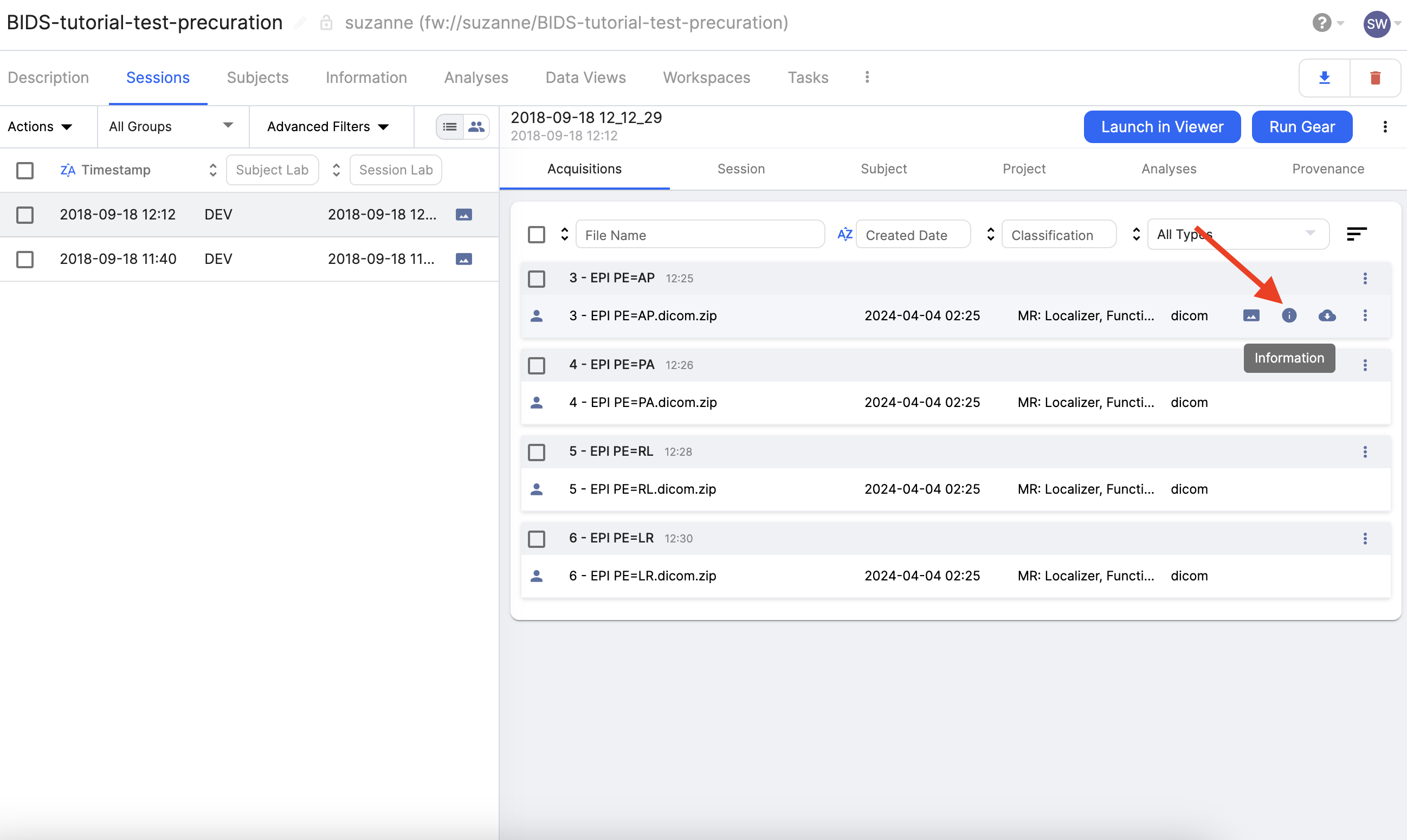The width and height of the screenshot is (1407, 840).
Task: Select 5 - EPI PE=RL.dicom.zip file name
Action: coord(642,489)
